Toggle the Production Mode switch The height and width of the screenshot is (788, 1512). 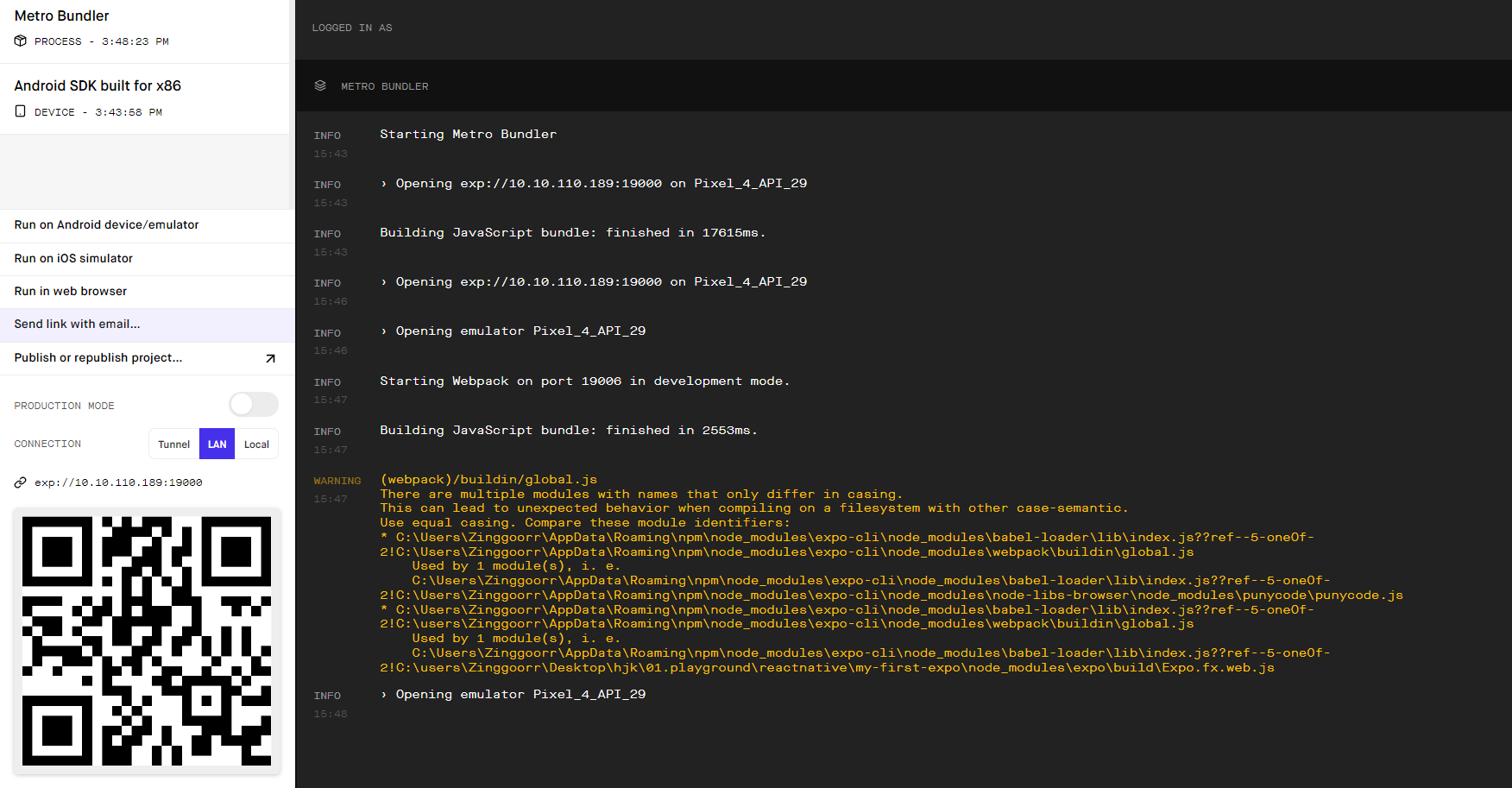pos(254,404)
